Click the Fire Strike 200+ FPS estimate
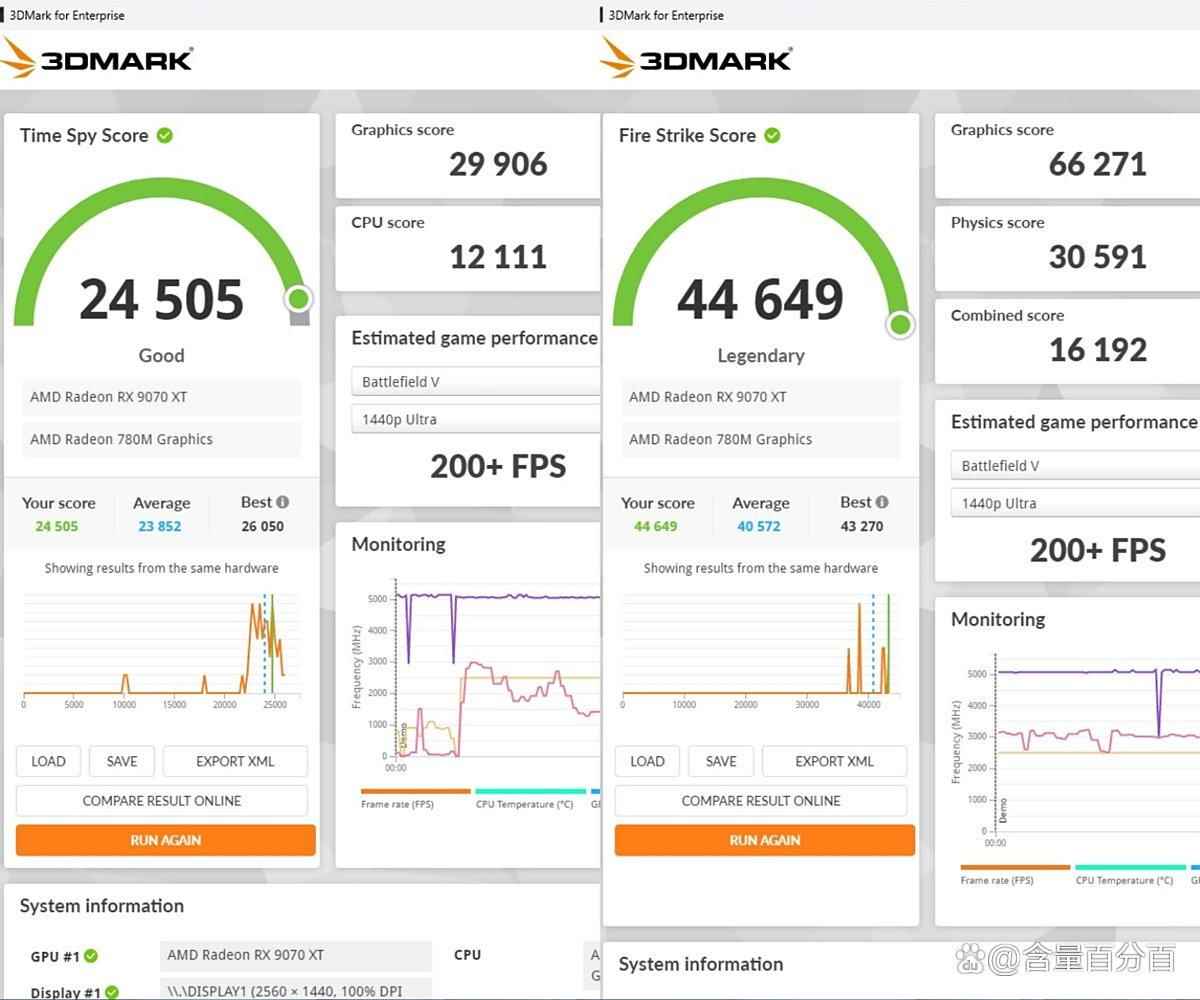The height and width of the screenshot is (1000, 1200). [x=1098, y=550]
